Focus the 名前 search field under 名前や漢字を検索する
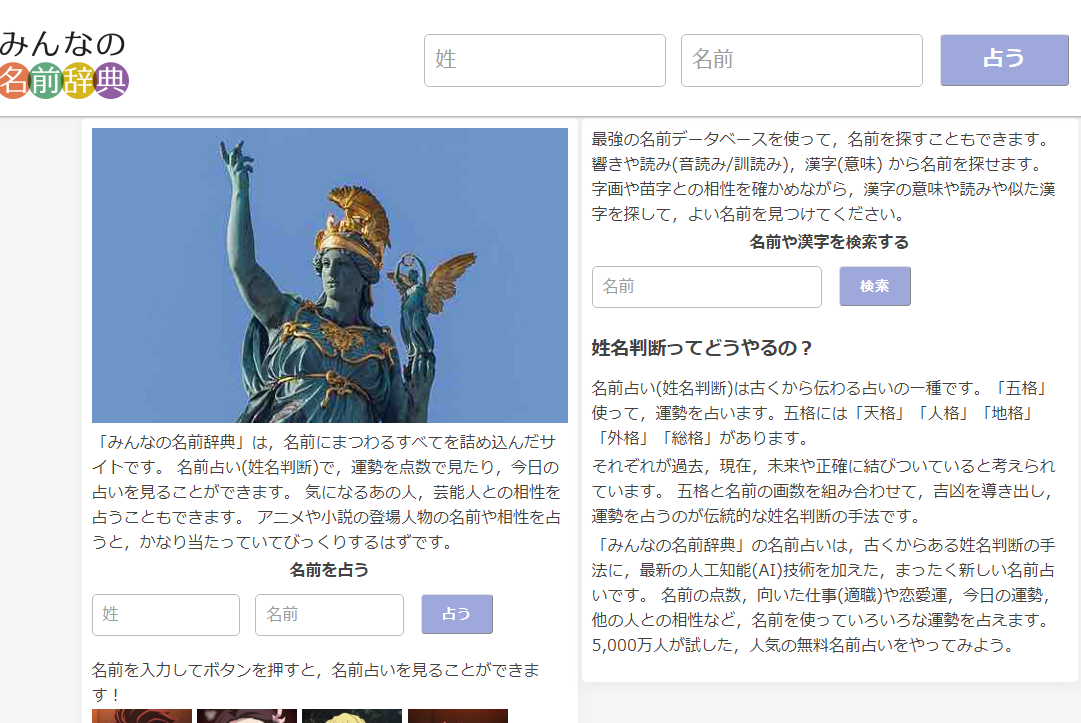This screenshot has width=1081, height=723. click(x=706, y=287)
